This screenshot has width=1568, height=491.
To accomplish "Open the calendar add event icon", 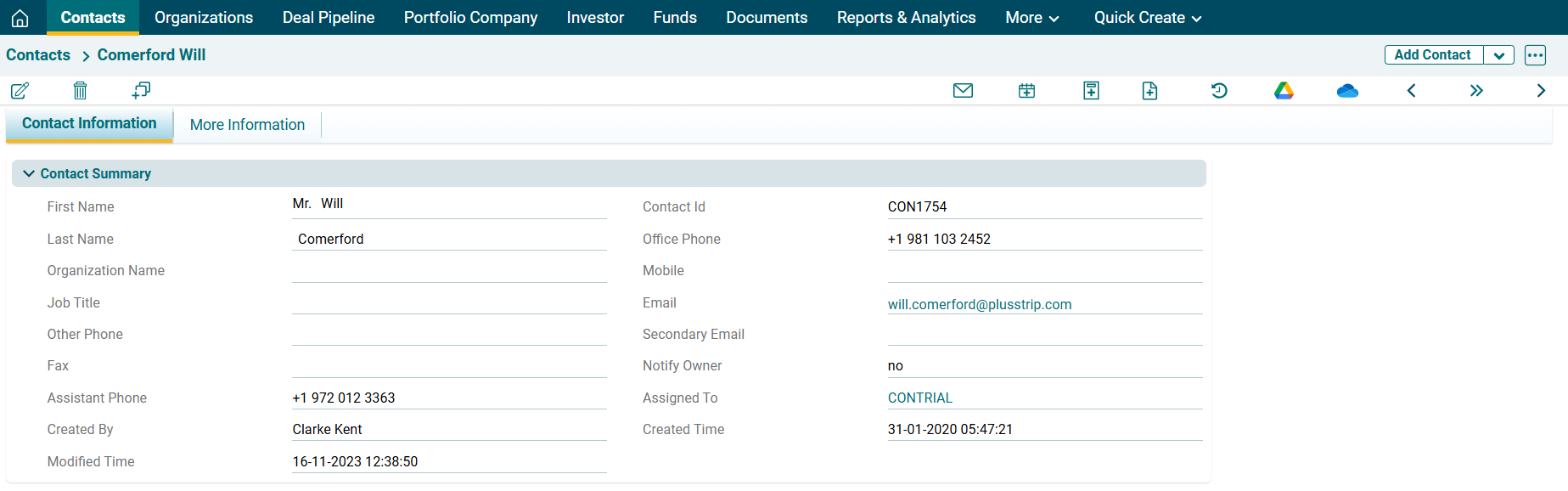I will tap(1026, 91).
